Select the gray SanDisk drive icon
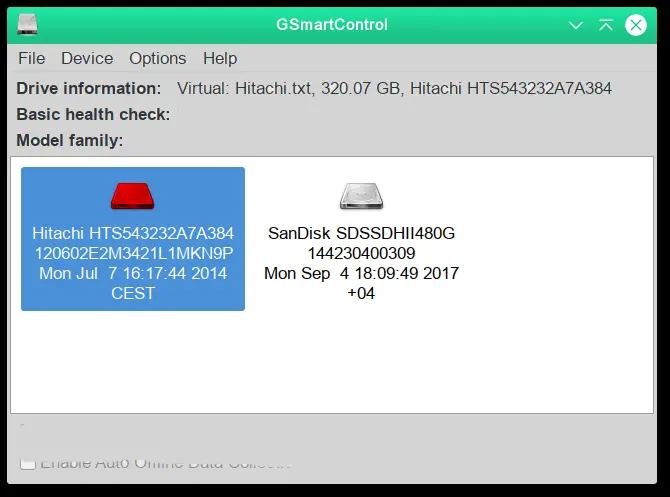Screen dimensions: 670x497 pos(361,196)
